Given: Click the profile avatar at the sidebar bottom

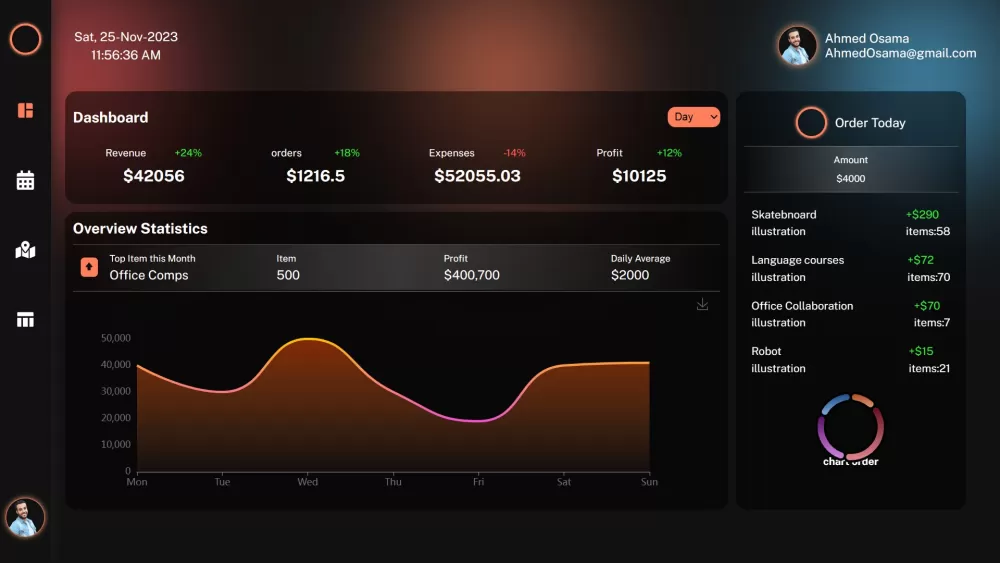Looking at the screenshot, I should [x=26, y=517].
